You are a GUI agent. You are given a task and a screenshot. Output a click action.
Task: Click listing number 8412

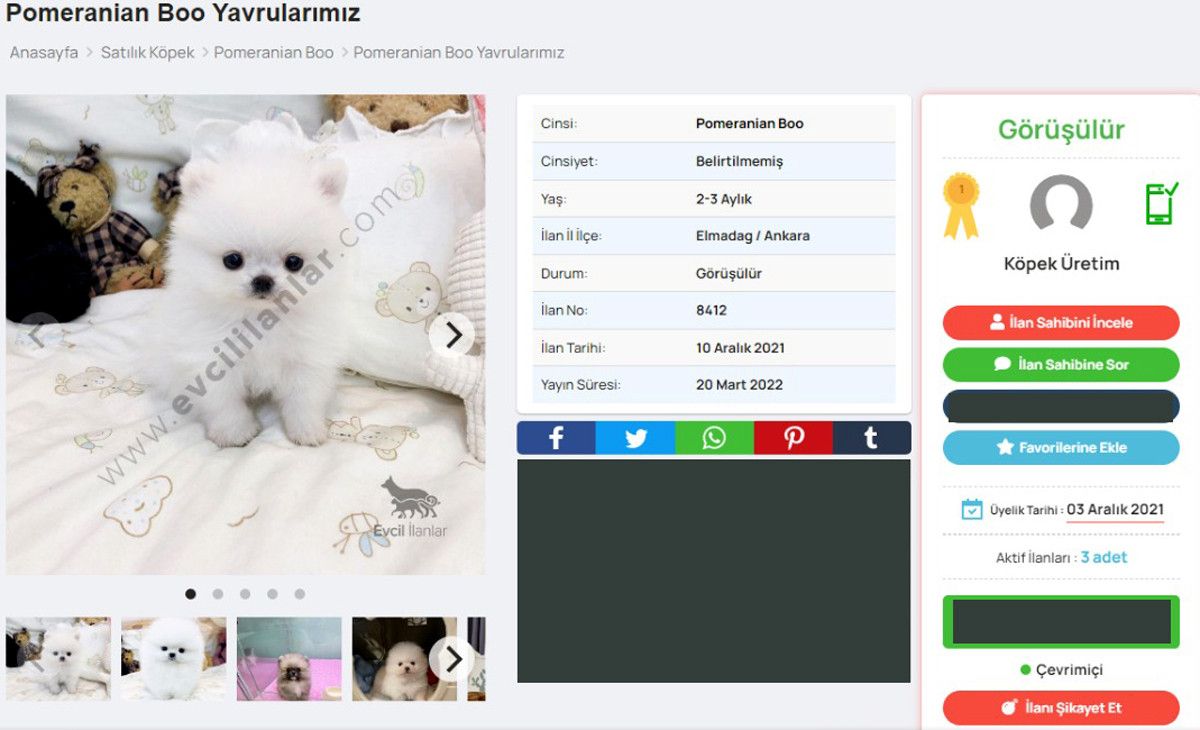click(x=711, y=310)
